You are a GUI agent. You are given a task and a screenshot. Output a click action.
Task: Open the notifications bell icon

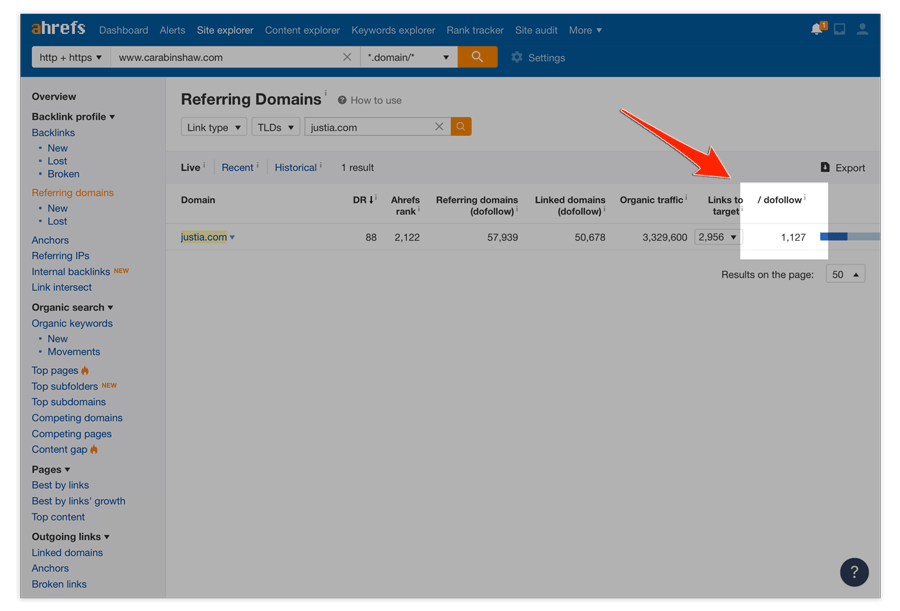point(818,29)
